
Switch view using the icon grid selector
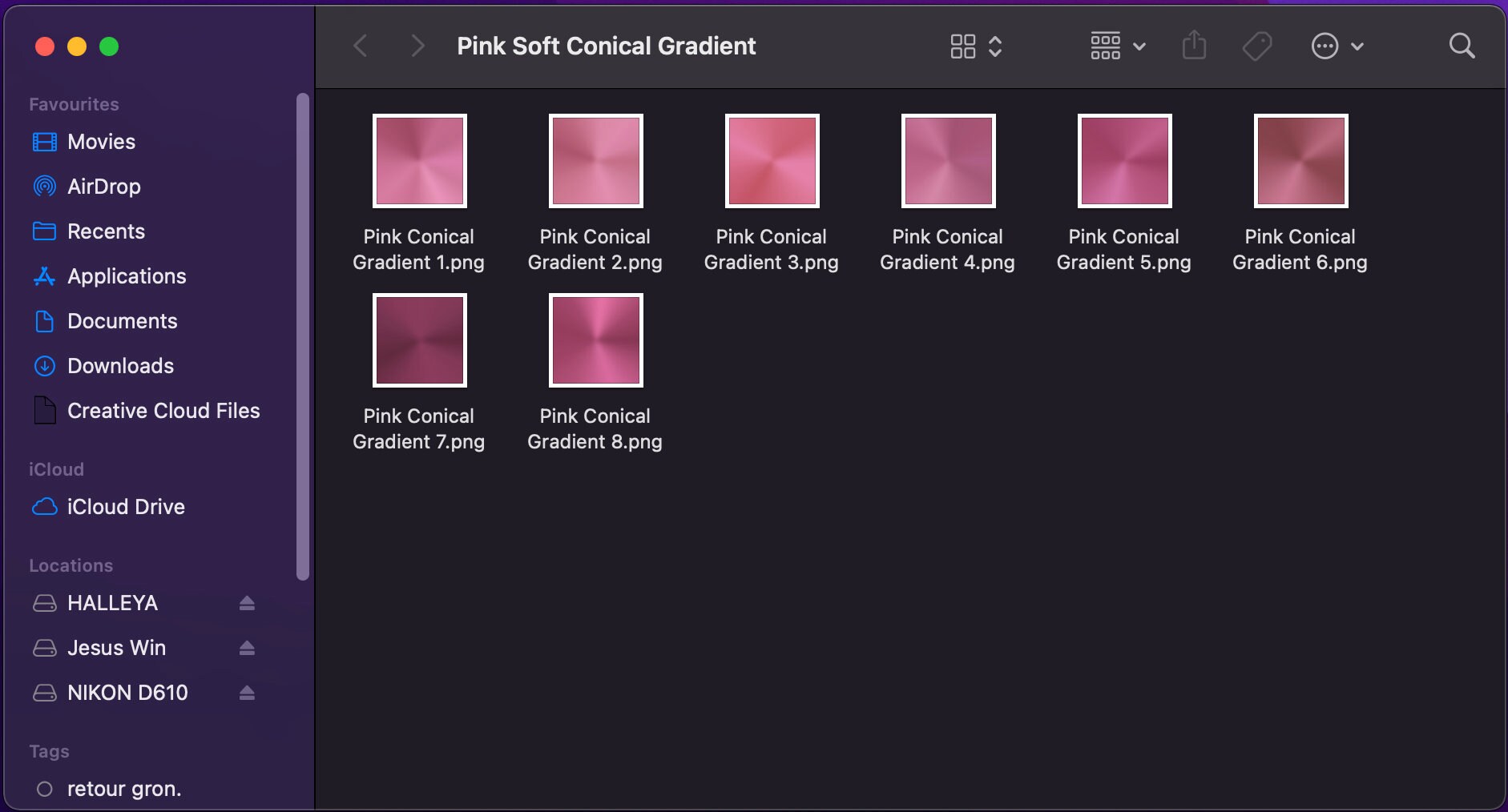pyautogui.click(x=976, y=46)
